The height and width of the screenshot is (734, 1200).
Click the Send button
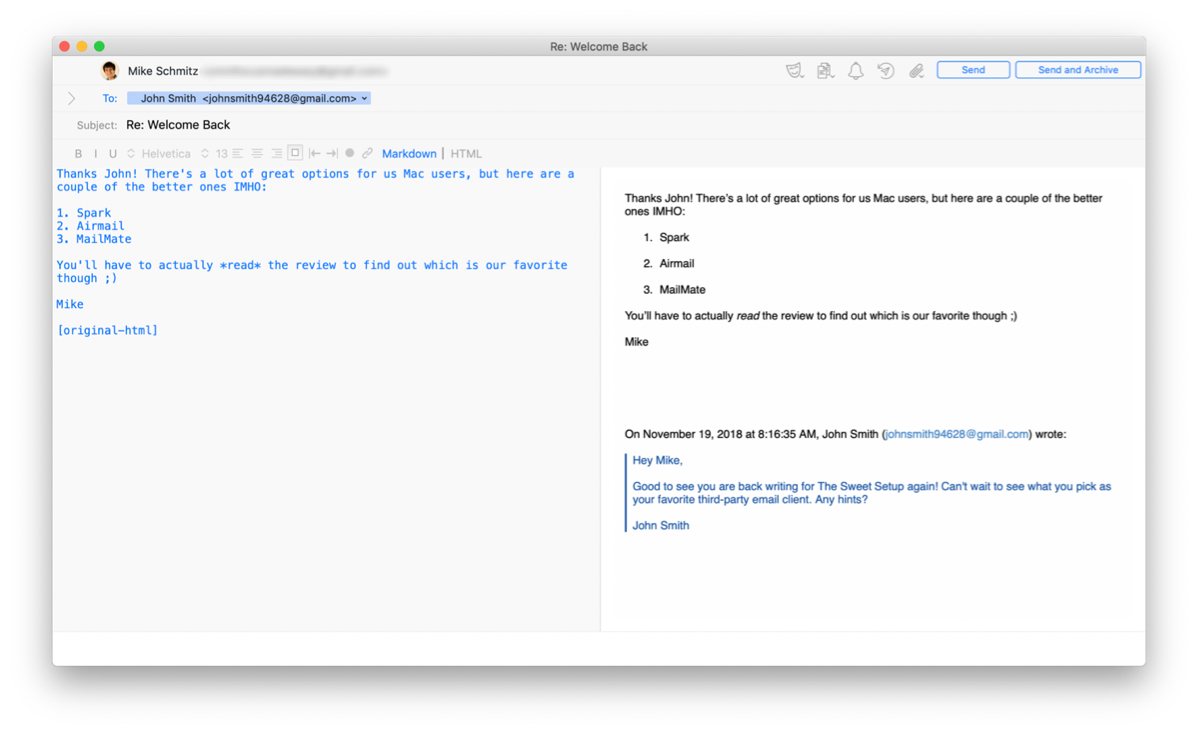(973, 70)
